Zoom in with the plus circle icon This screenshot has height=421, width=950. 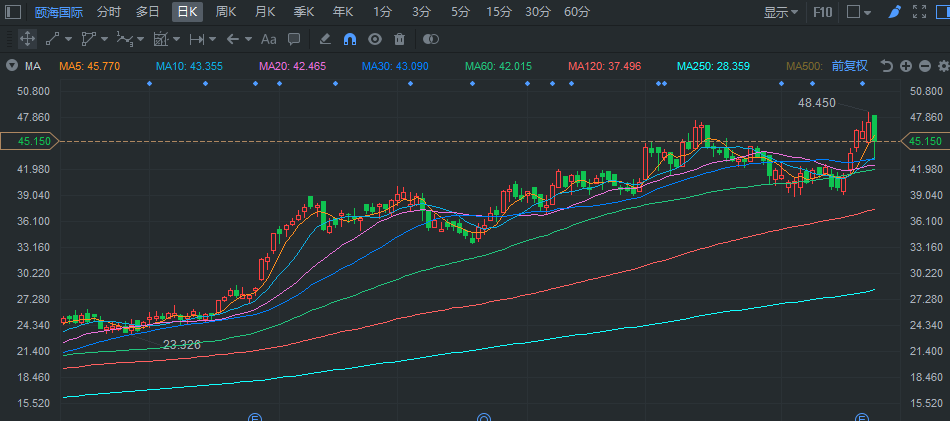click(x=906, y=66)
